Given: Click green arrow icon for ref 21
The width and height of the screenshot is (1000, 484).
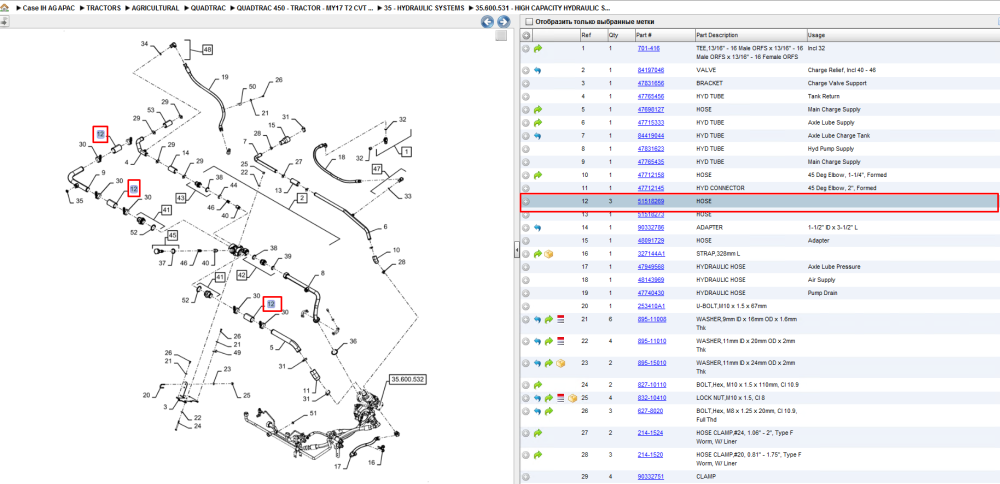Looking at the screenshot, I should (549, 319).
